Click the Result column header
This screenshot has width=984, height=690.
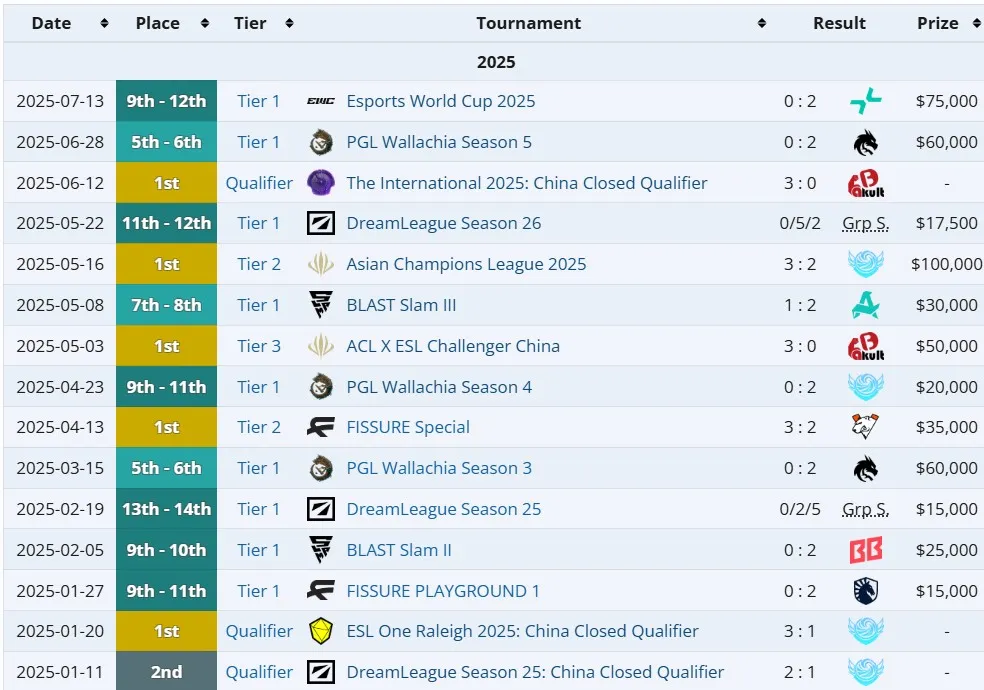(x=839, y=23)
